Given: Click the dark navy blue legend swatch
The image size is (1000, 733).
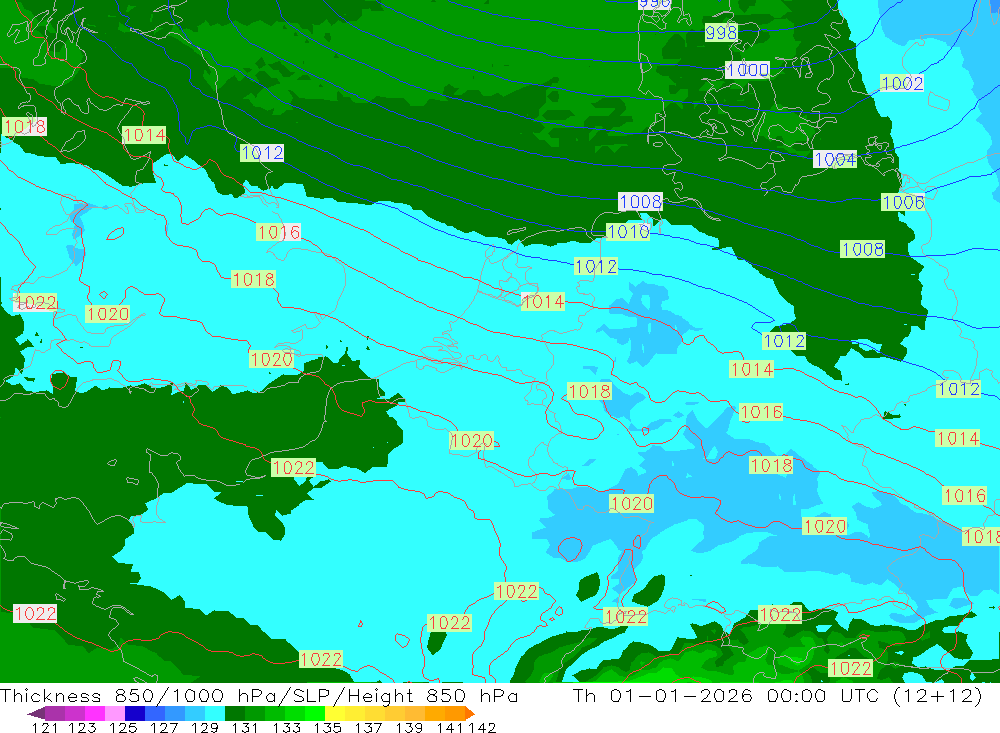Looking at the screenshot, I should click(x=135, y=713).
